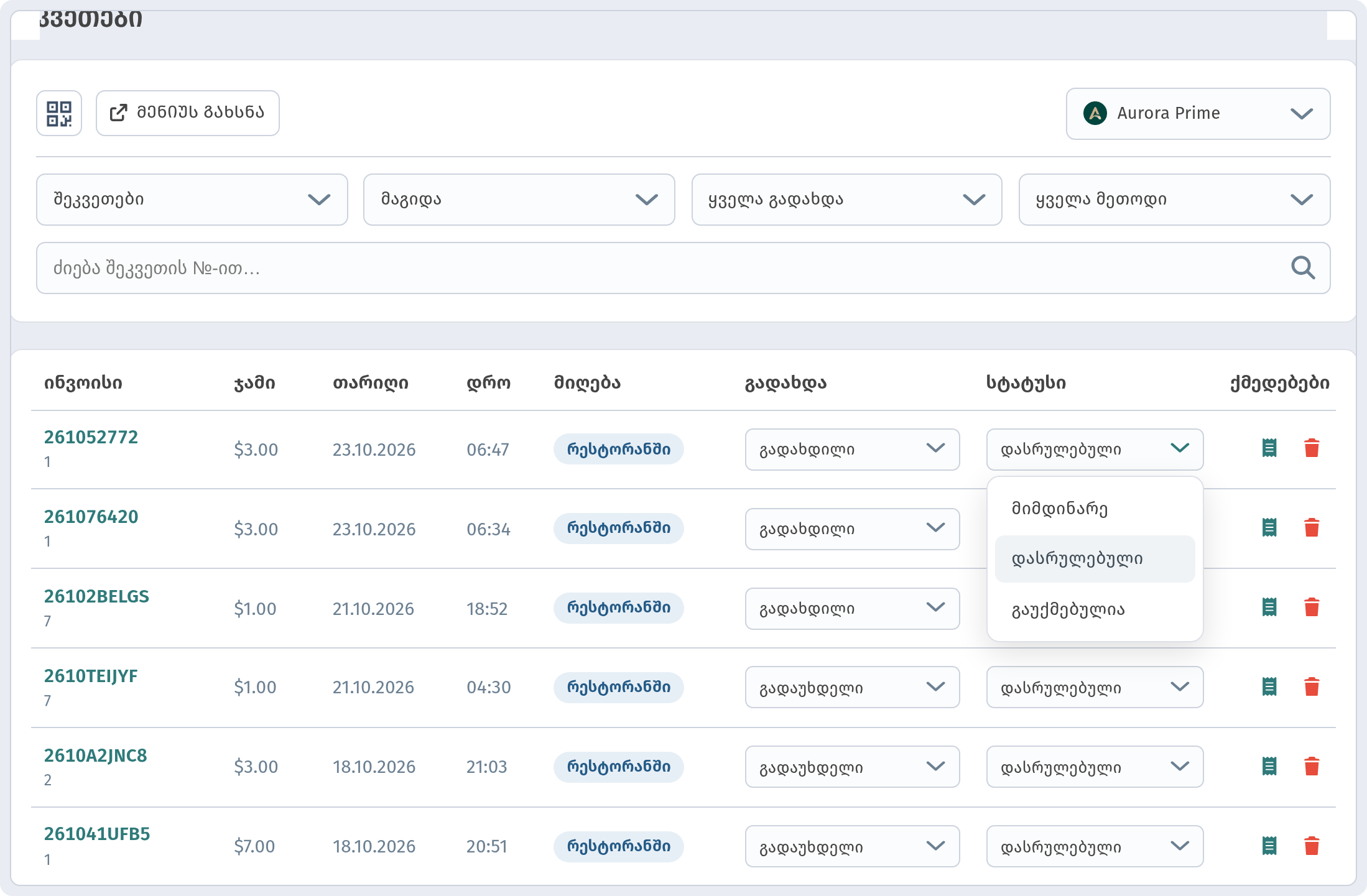Open invoice link 261041UFB5
This screenshot has height=896, width=1367.
(x=97, y=834)
